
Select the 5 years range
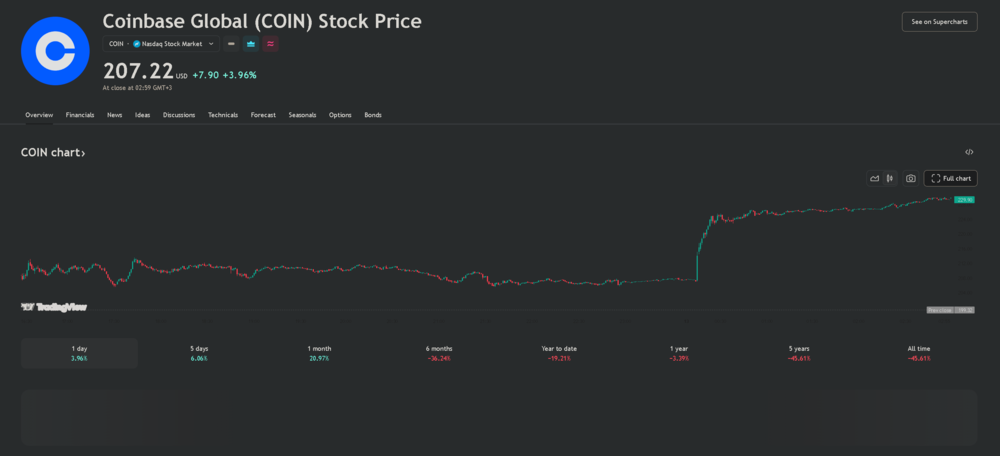click(799, 353)
